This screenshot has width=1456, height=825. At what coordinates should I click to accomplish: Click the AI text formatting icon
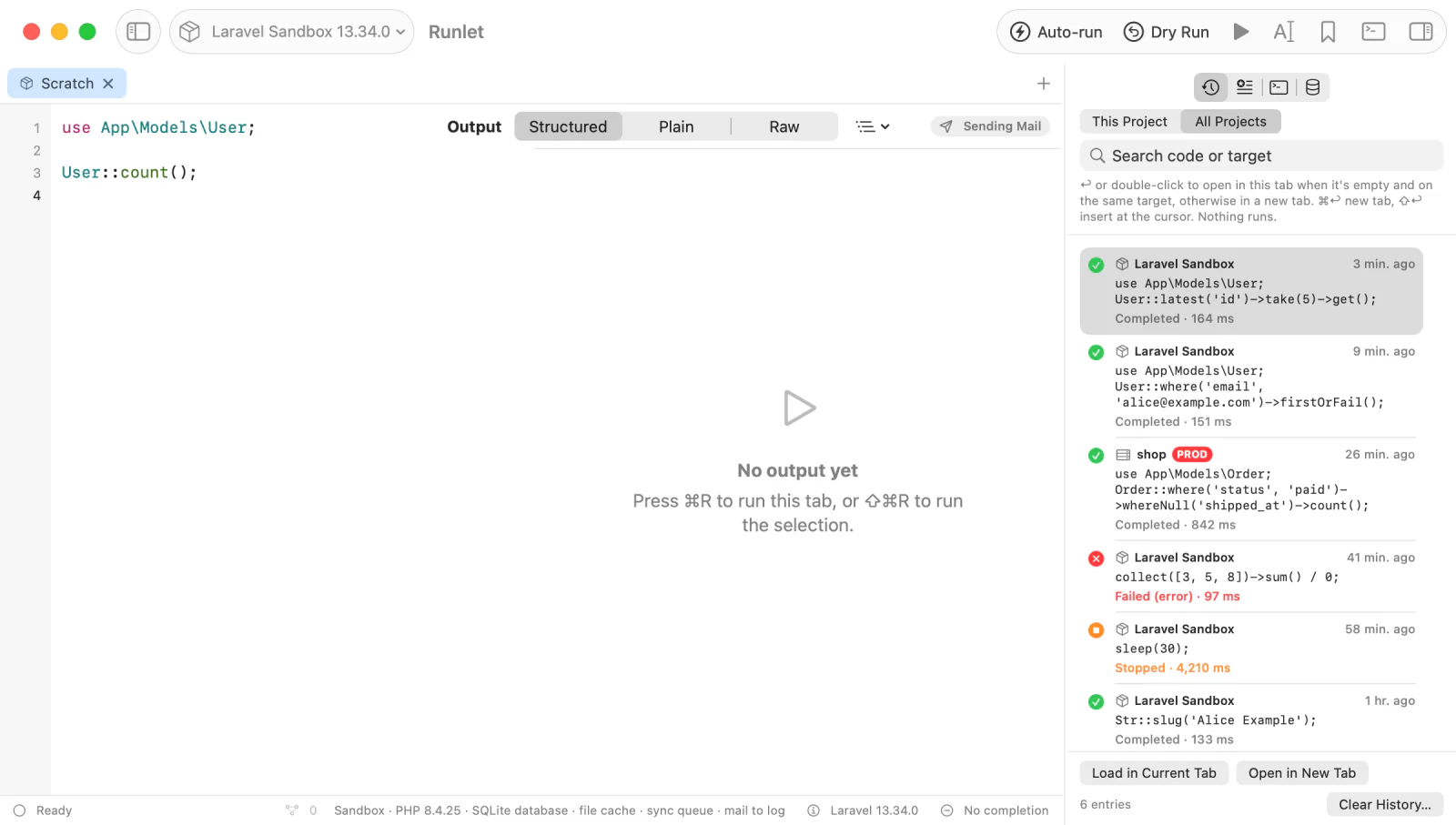click(x=1283, y=32)
